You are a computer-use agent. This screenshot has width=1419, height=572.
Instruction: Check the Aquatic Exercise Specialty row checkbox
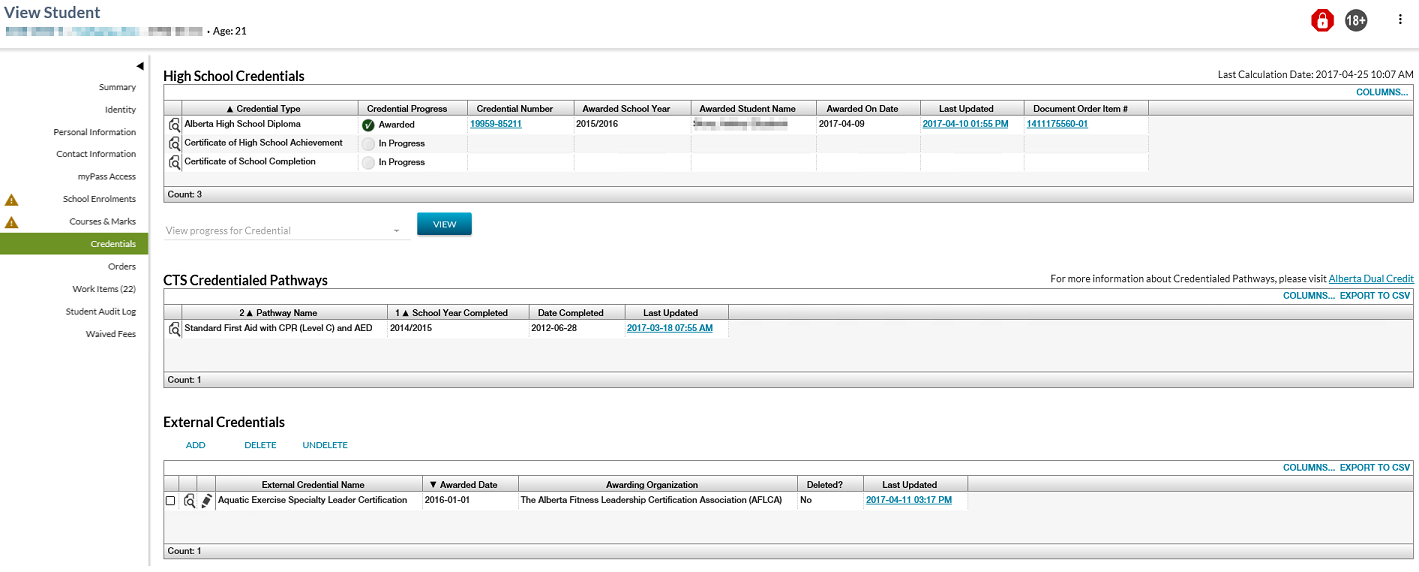point(170,500)
